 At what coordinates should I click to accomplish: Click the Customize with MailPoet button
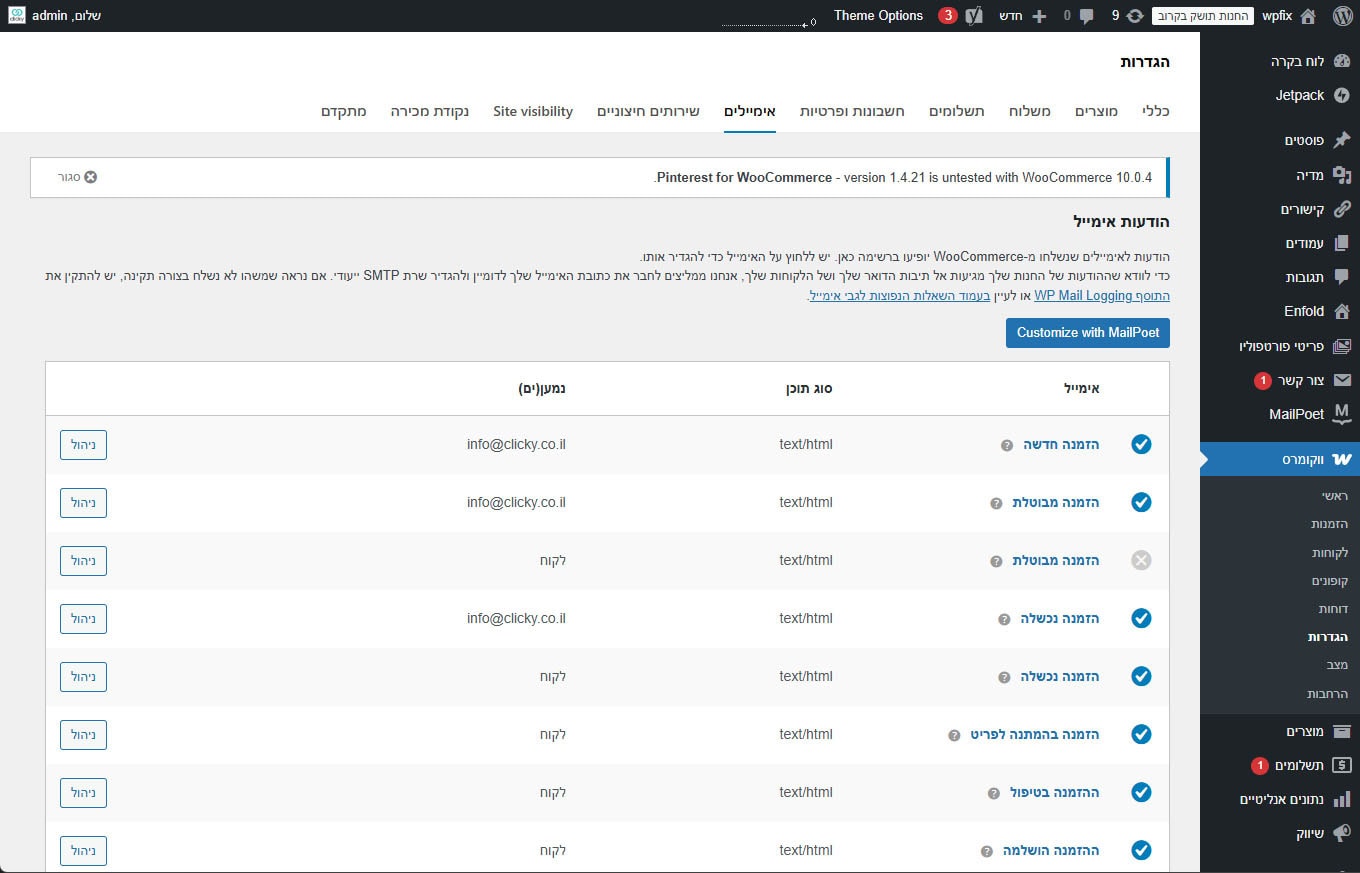tap(1087, 333)
